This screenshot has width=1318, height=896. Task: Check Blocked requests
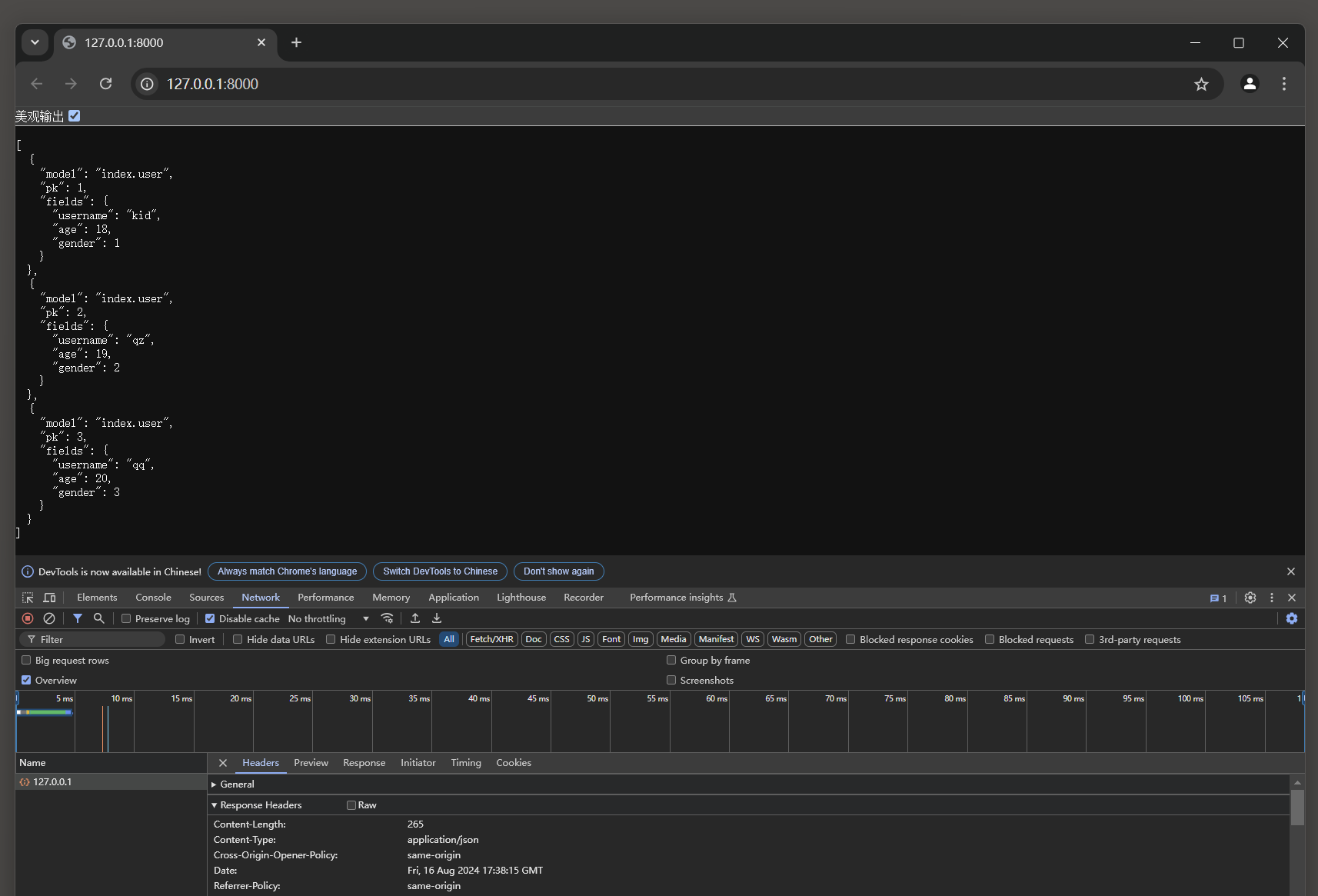tap(990, 639)
